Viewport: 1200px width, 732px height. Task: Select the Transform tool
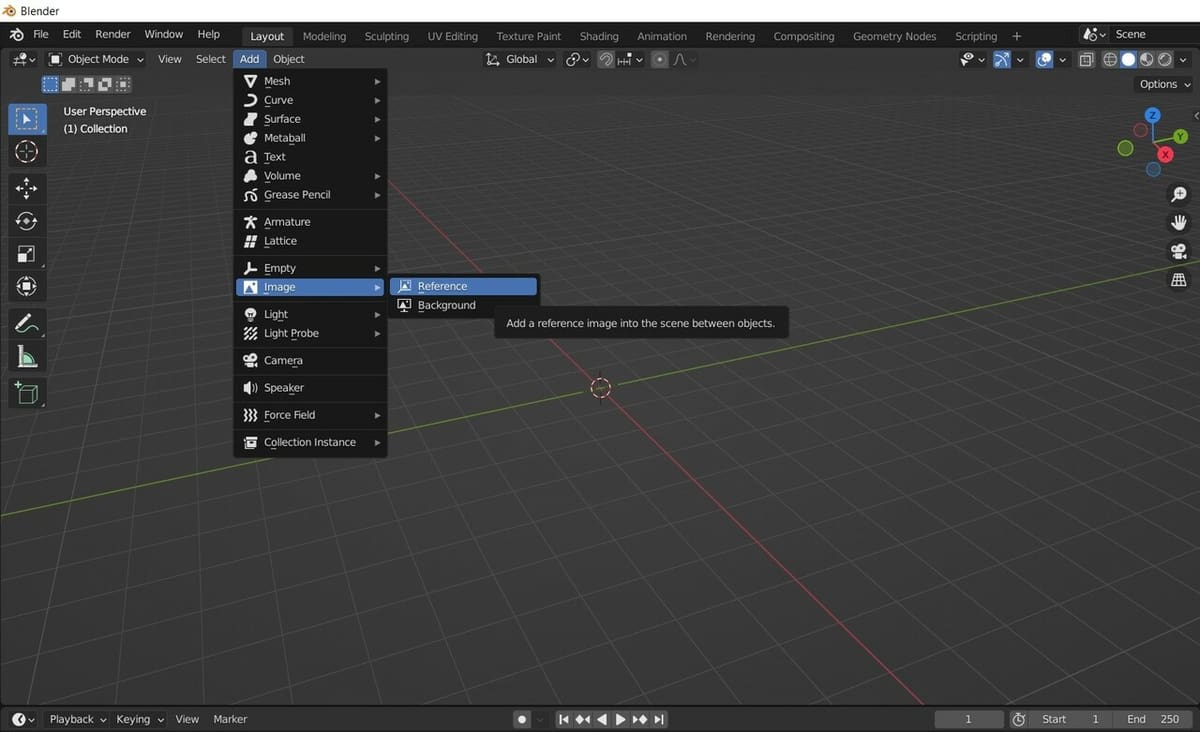click(27, 287)
